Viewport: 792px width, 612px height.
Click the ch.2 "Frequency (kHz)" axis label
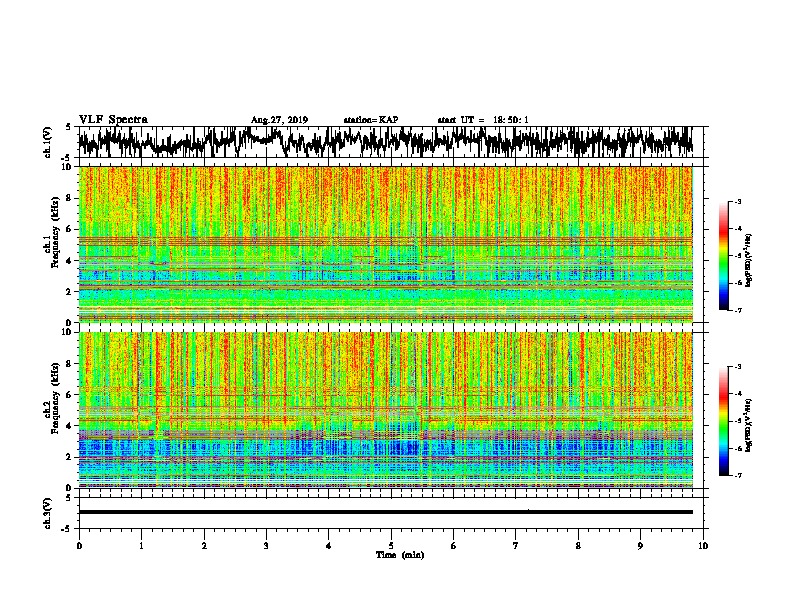point(55,399)
